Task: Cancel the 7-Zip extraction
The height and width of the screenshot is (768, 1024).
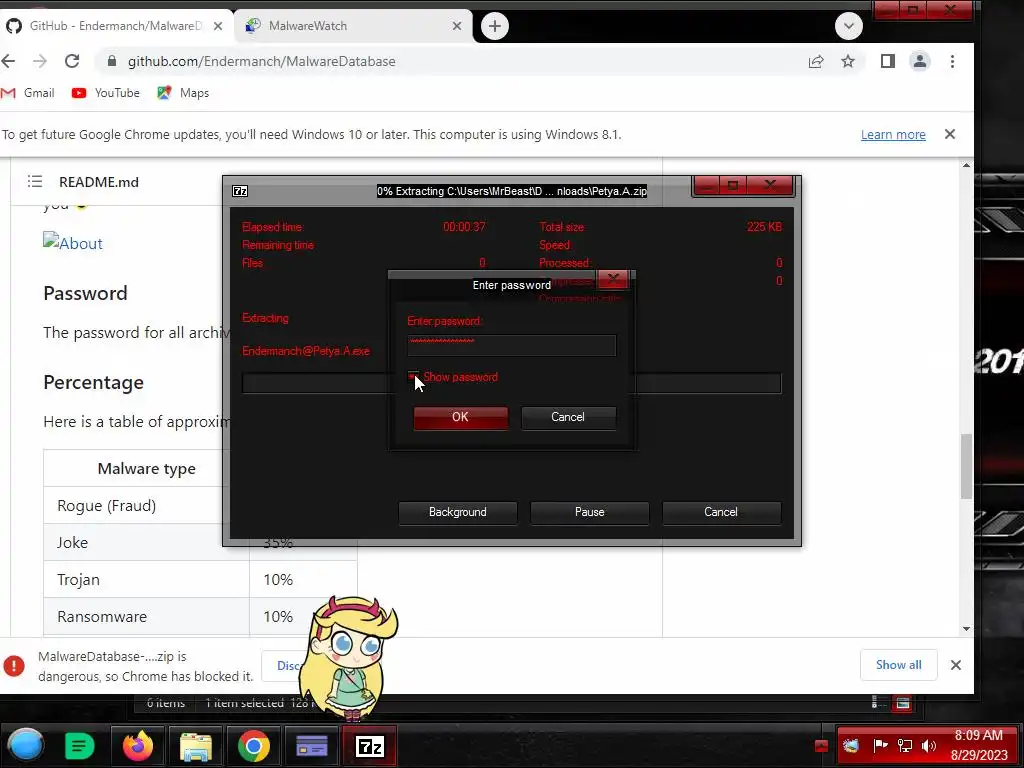Action: coord(721,512)
